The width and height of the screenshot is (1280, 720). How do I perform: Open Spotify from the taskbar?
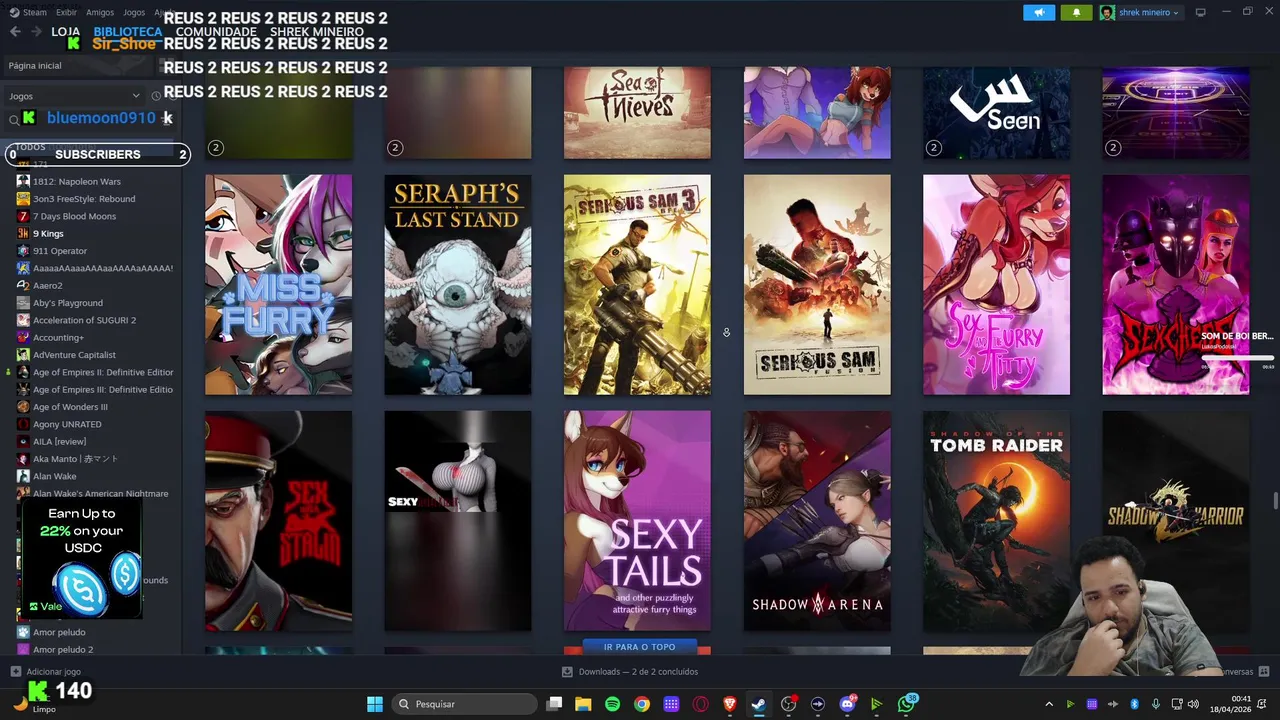pos(612,704)
